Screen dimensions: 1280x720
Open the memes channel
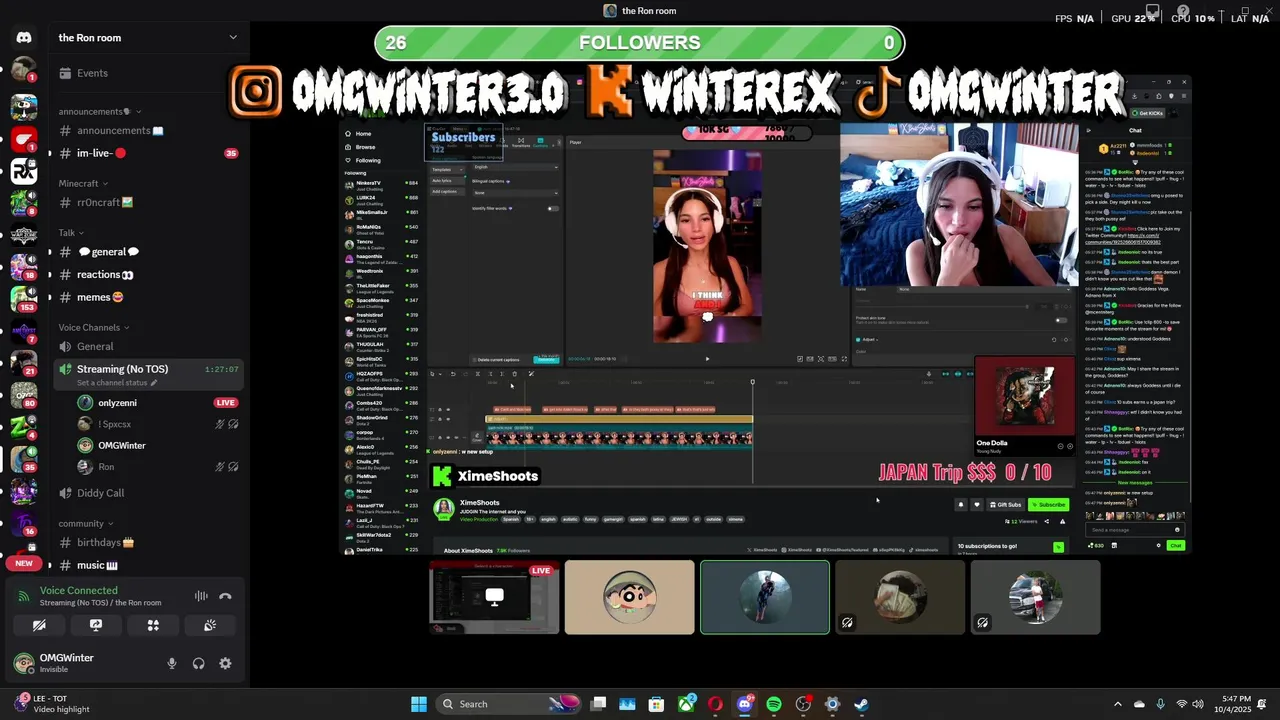pyautogui.click(x=148, y=297)
